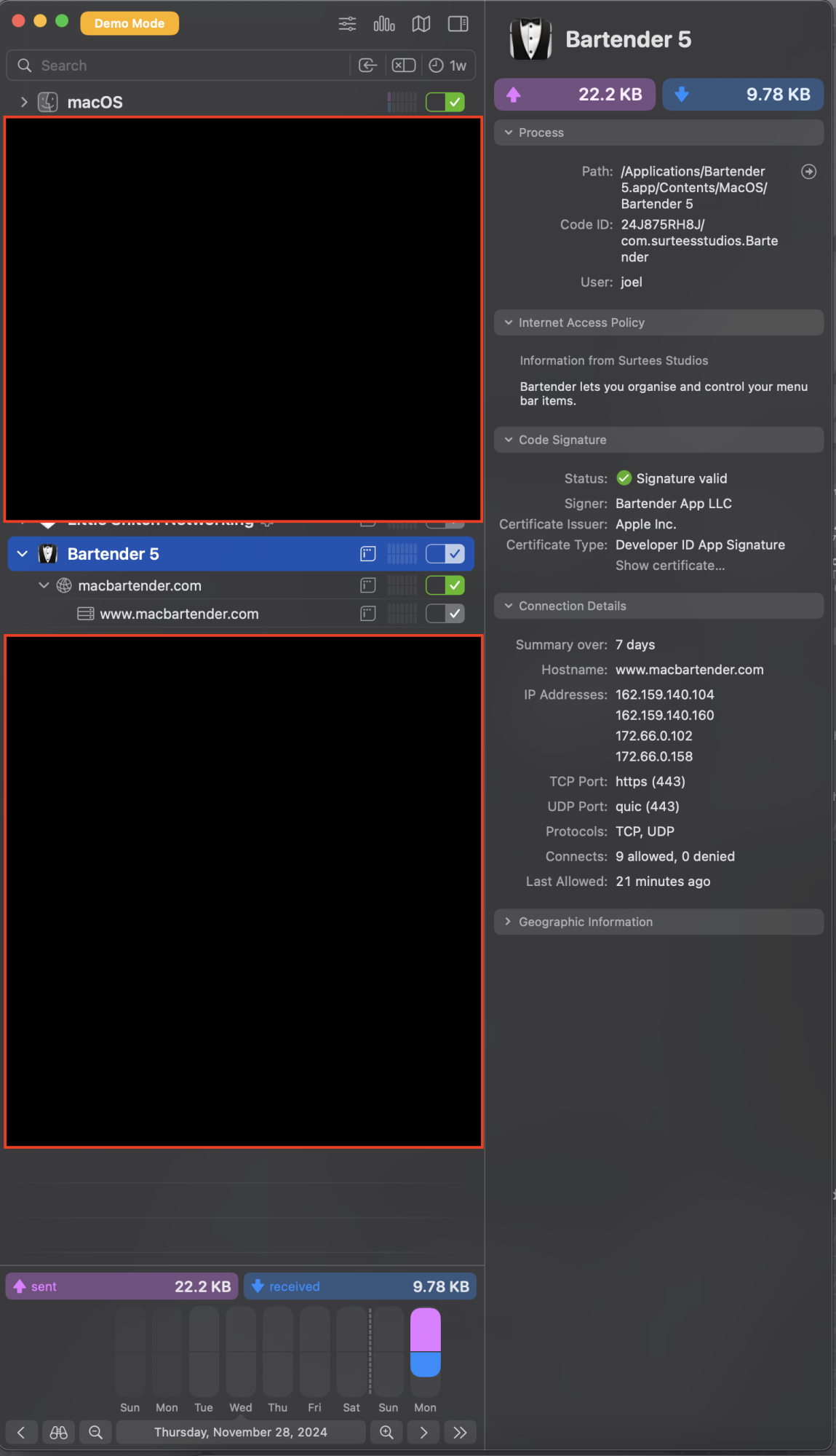
Task: Toggle the inspector sidebar panel icon
Action: click(x=458, y=24)
